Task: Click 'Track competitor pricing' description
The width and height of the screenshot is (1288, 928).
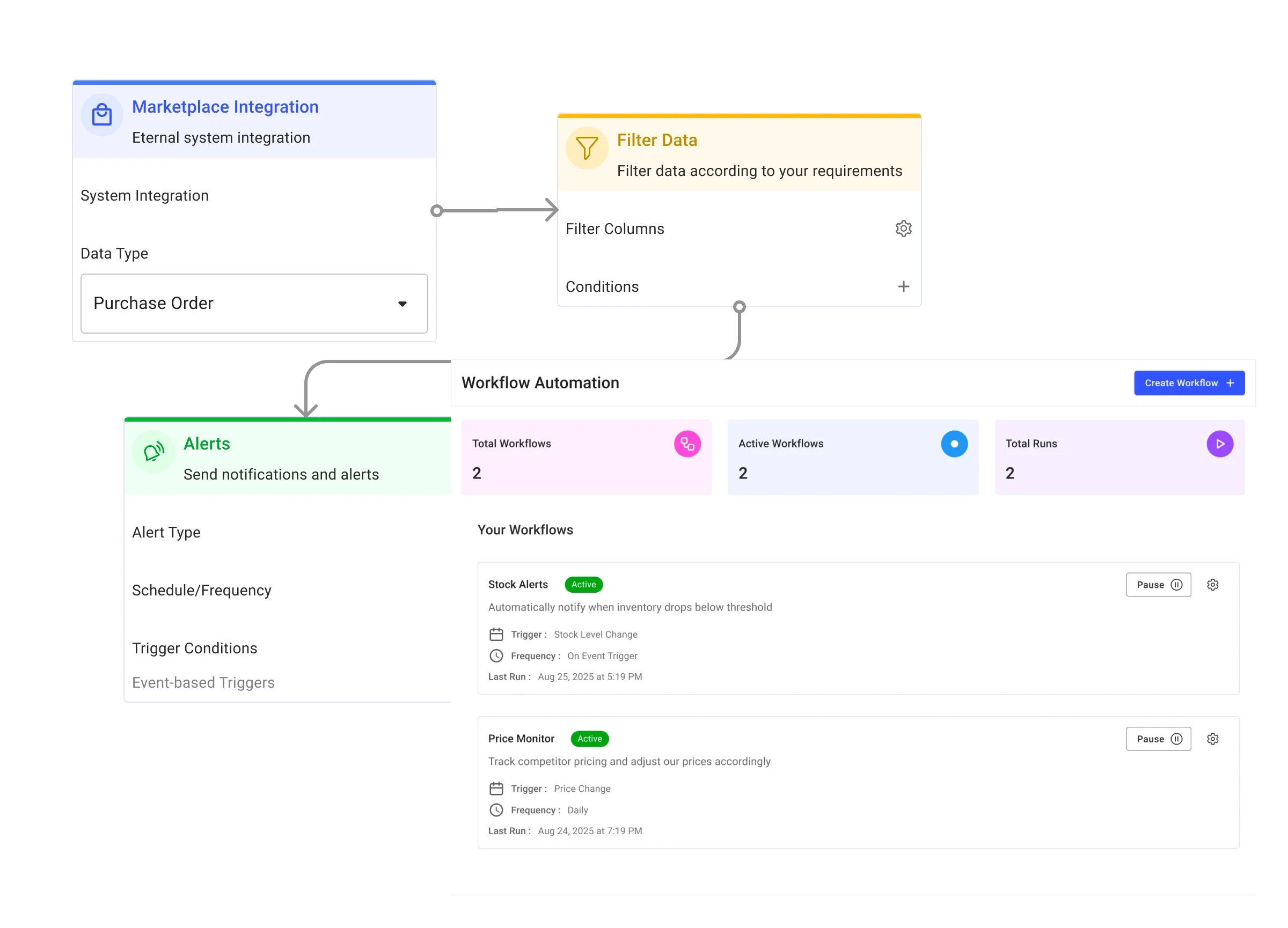Action: (629, 762)
